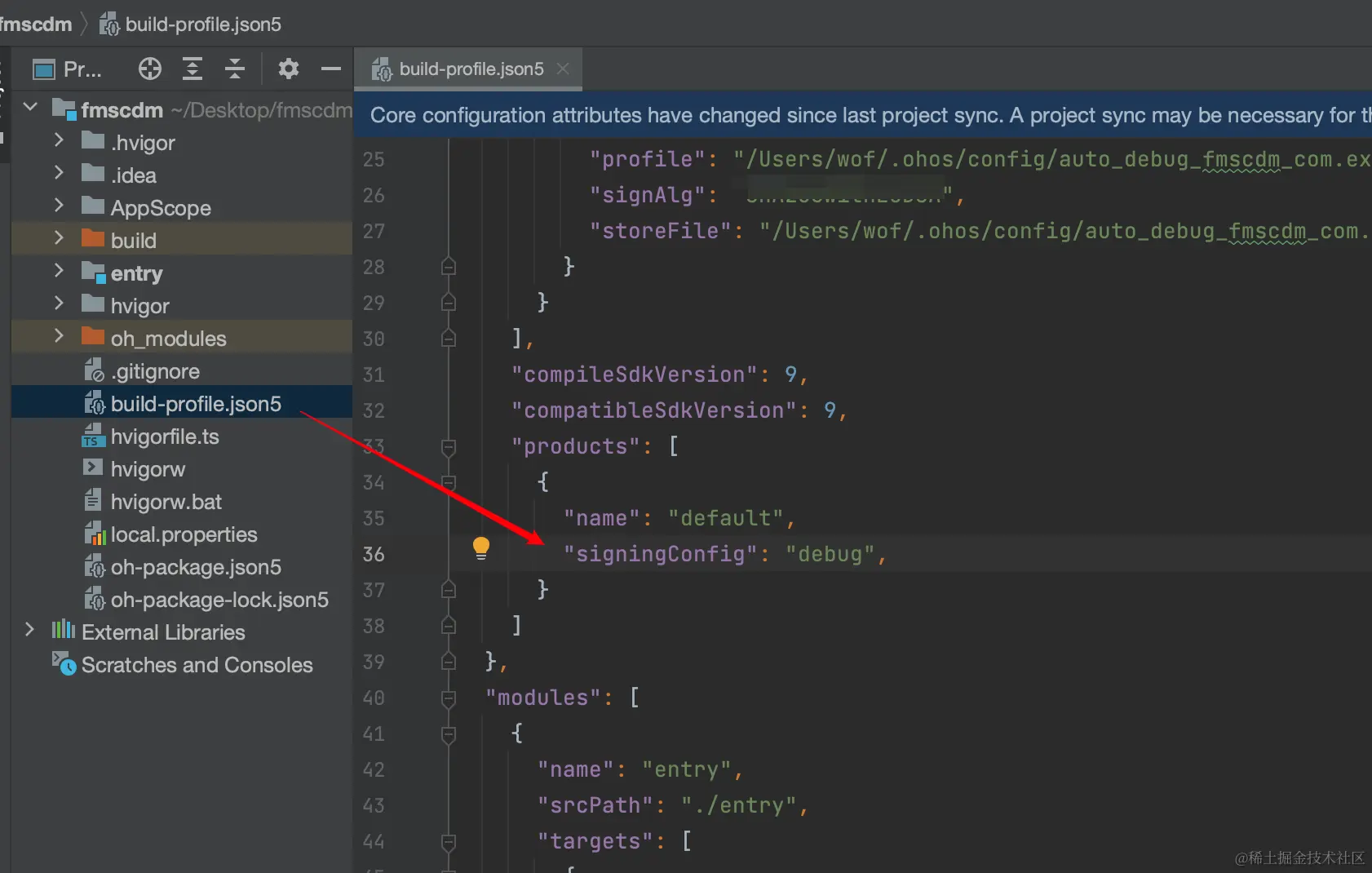Click the "entry" name value on line 42
This screenshot has width=1372, height=873.
(687, 769)
